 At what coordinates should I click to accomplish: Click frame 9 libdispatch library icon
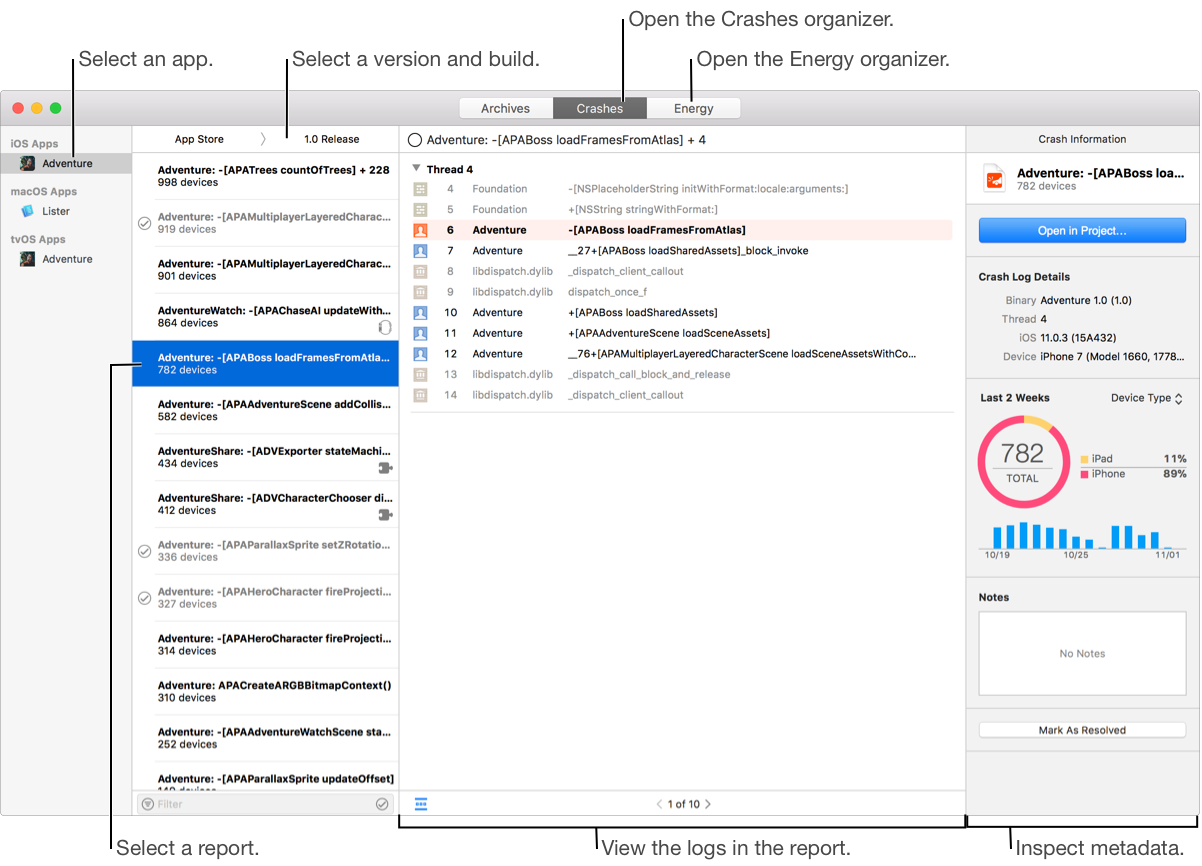coord(421,292)
